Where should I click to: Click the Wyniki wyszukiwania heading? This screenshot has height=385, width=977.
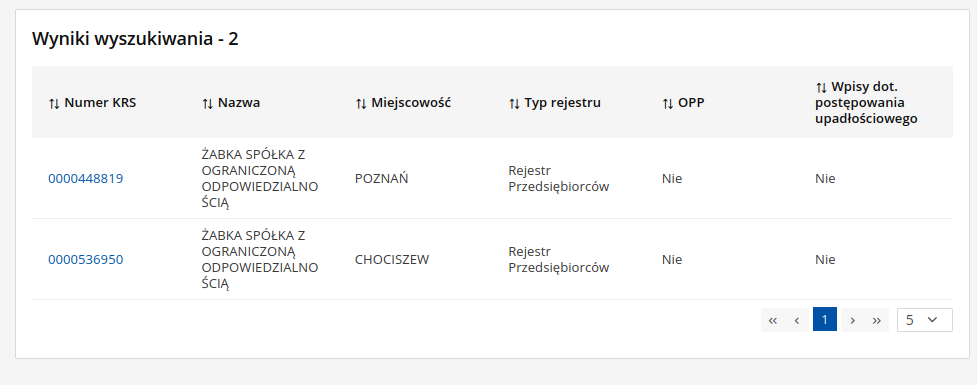[x=135, y=39]
